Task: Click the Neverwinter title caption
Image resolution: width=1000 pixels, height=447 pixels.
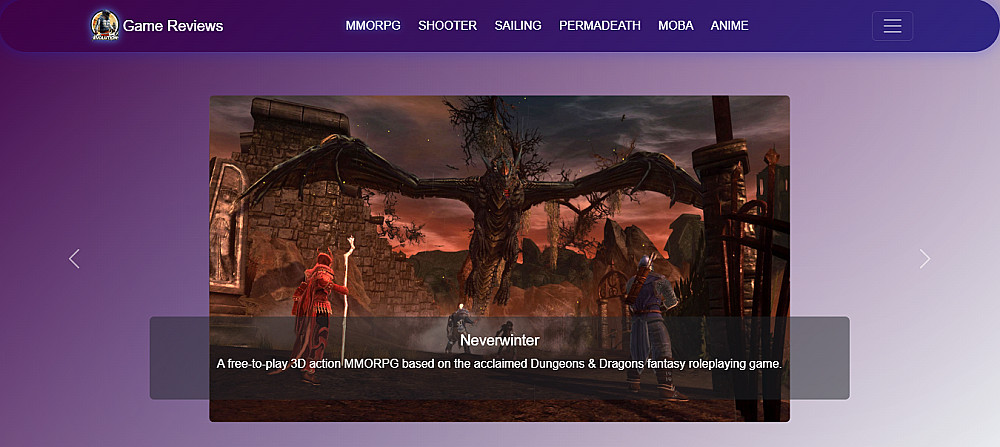Action: (x=500, y=341)
